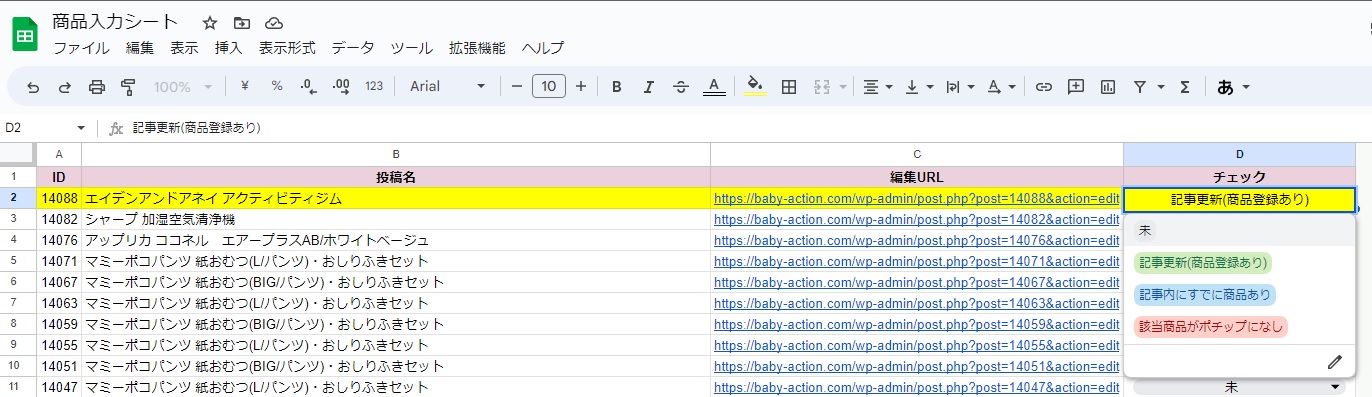Format the cell as percent
This screenshot has width=1372, height=397.
click(277, 87)
